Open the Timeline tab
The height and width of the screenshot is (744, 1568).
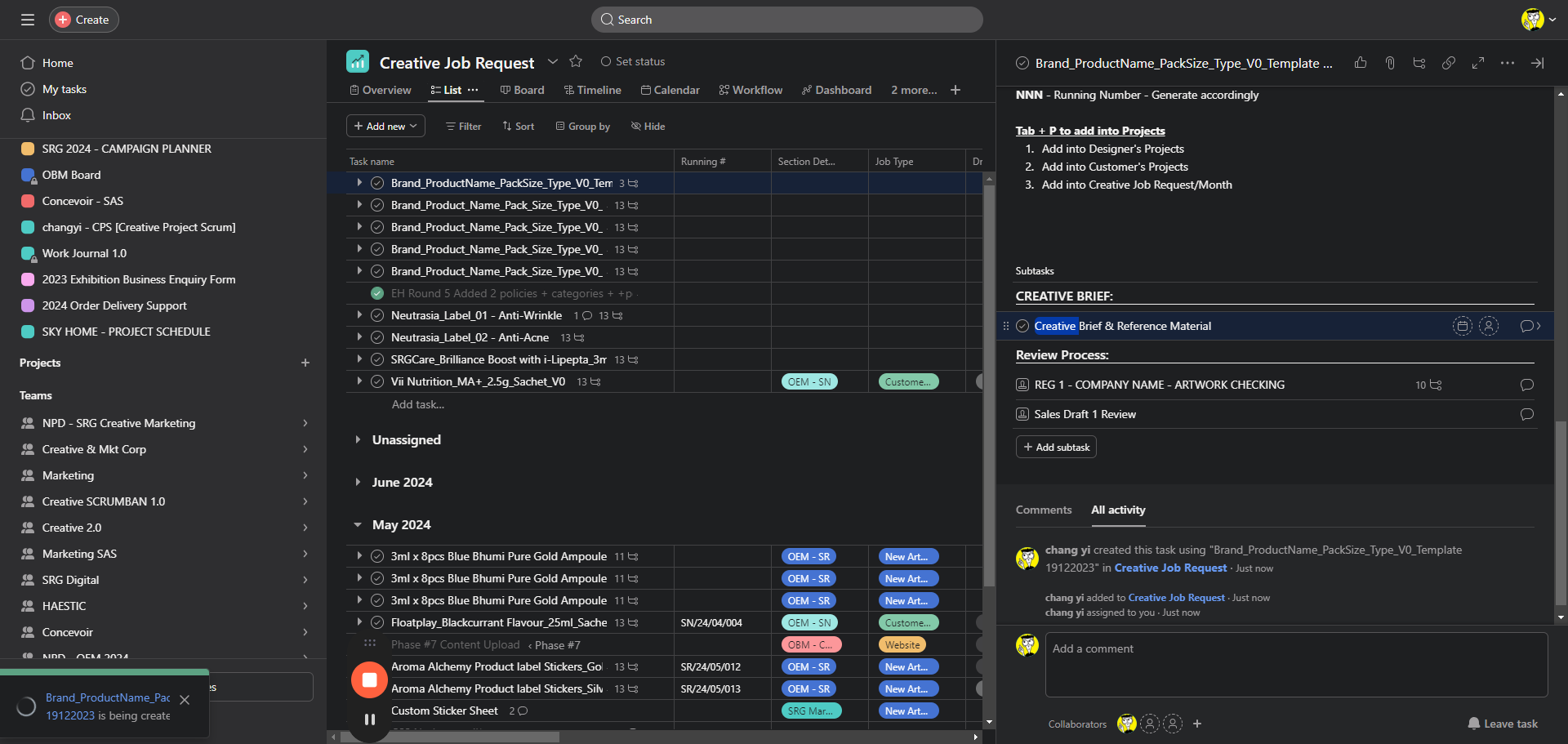click(x=593, y=90)
